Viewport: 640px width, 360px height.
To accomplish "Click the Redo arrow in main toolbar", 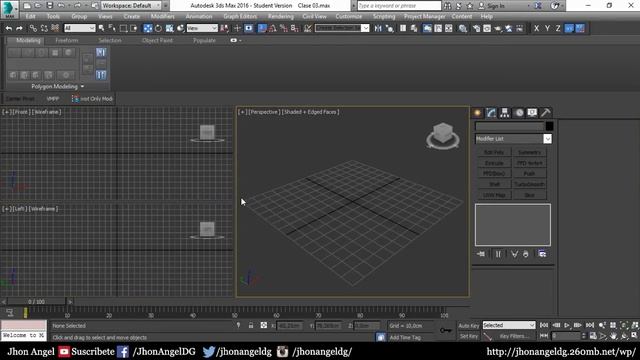I will pyautogui.click(x=19, y=28).
